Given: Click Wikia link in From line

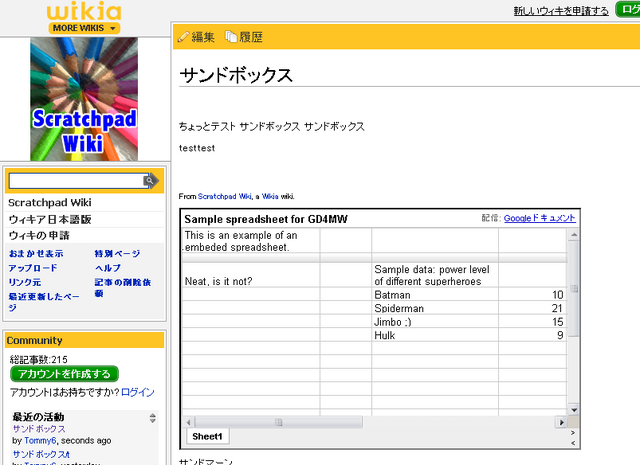Looking at the screenshot, I should pos(270,196).
